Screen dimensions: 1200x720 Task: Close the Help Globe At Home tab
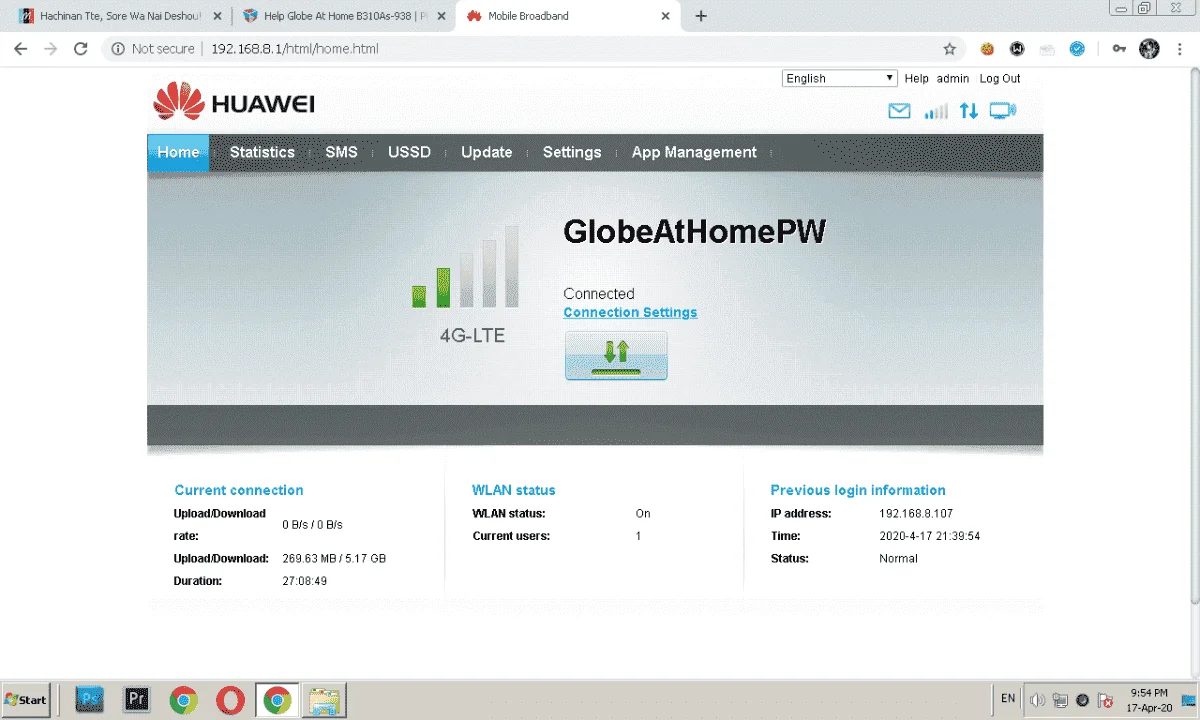441,16
